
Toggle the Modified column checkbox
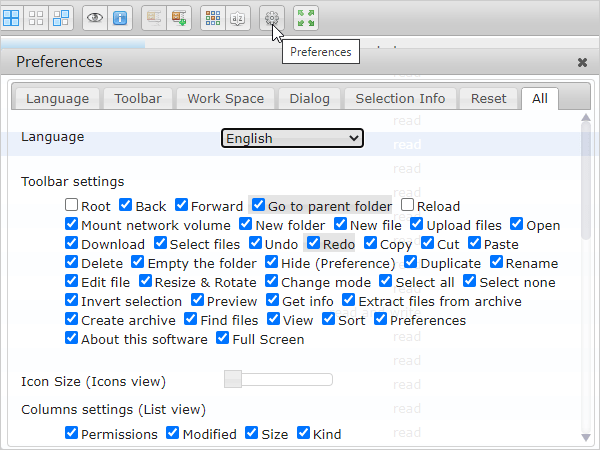click(173, 433)
